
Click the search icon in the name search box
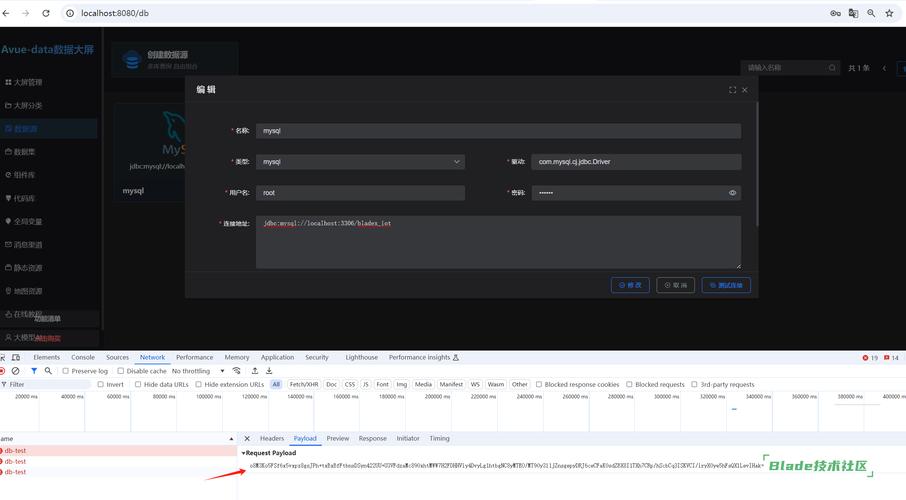pos(832,68)
